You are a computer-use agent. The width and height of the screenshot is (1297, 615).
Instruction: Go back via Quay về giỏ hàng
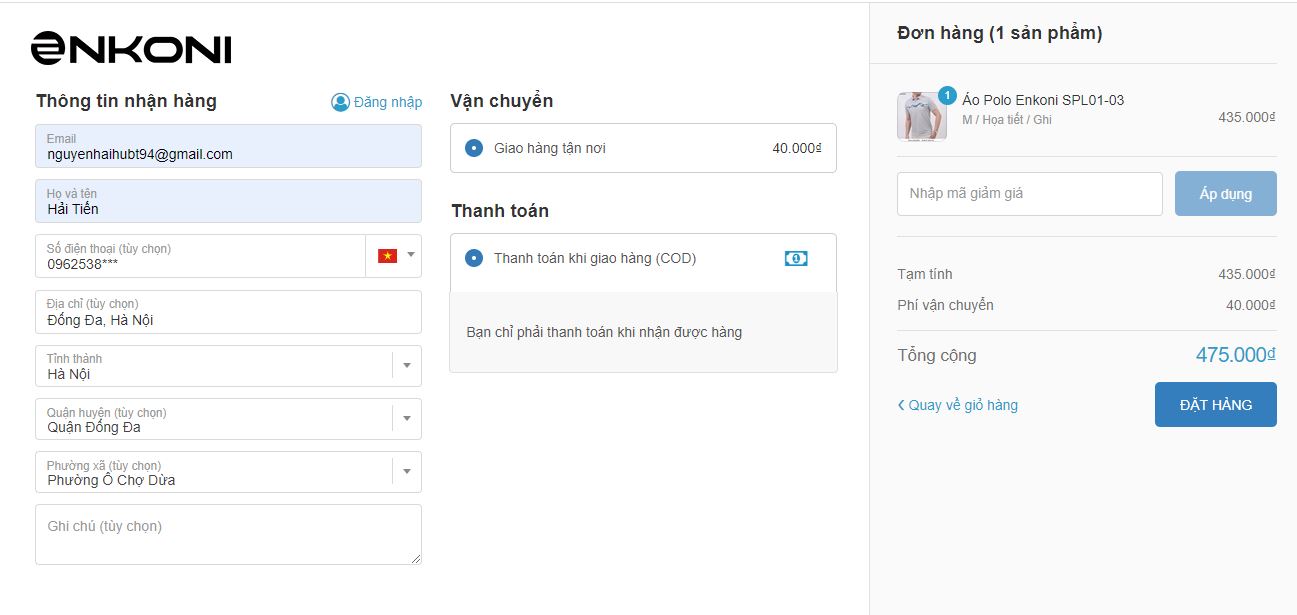pyautogui.click(x=958, y=405)
